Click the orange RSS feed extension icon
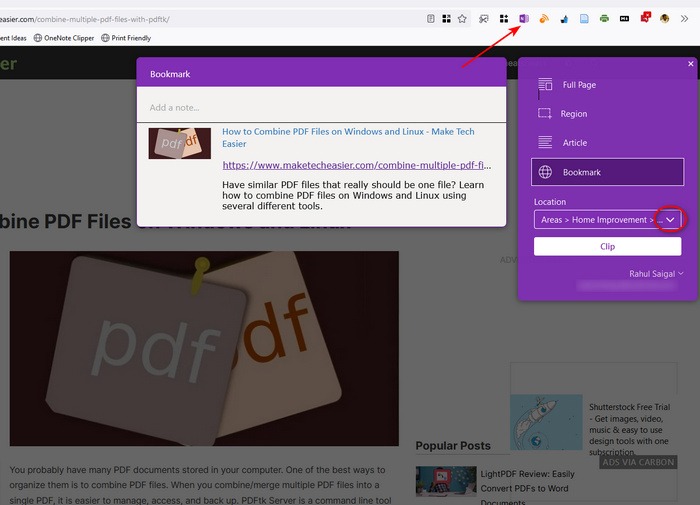The width and height of the screenshot is (700, 505). click(544, 19)
